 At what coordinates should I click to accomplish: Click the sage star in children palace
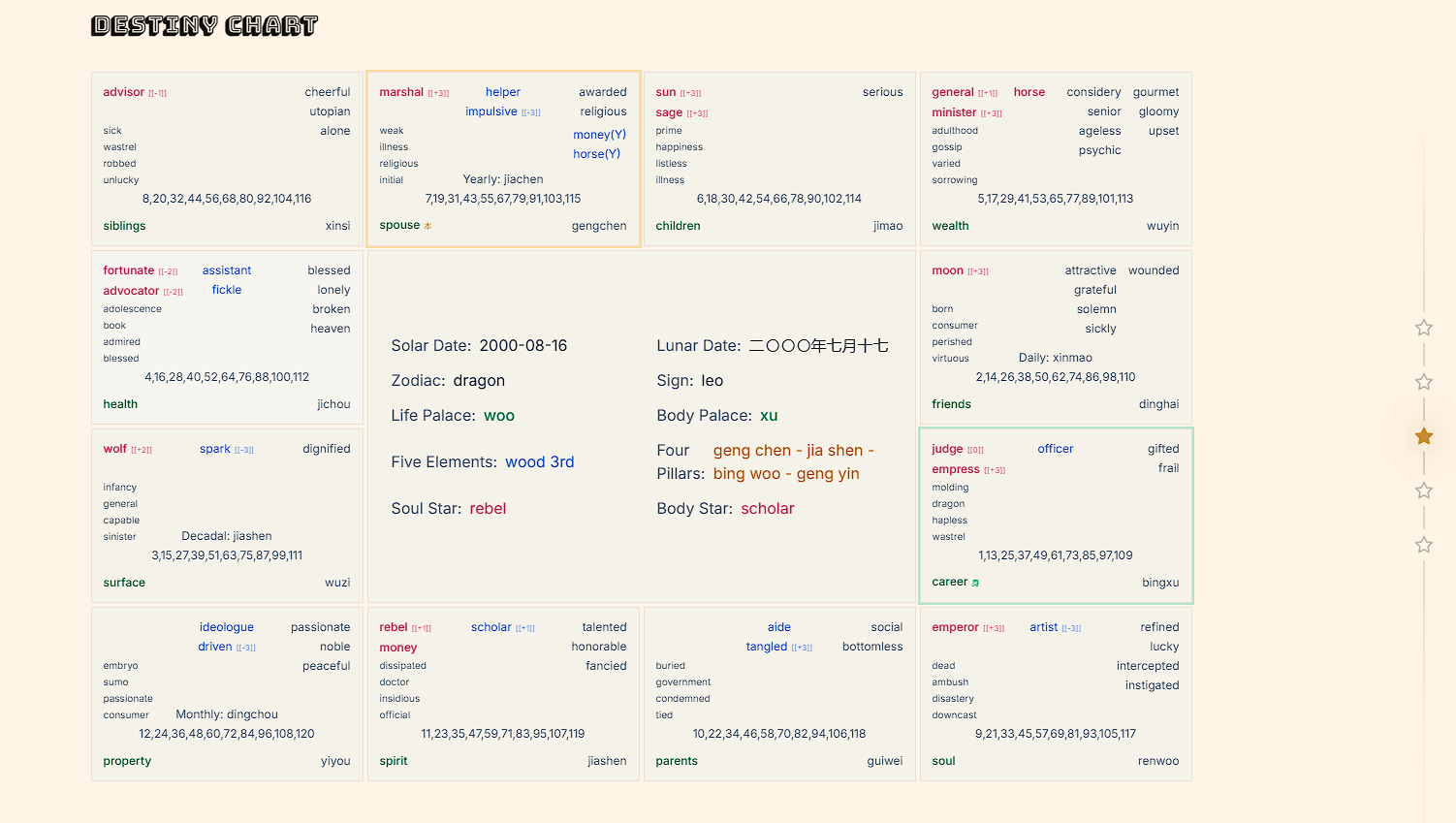point(669,112)
